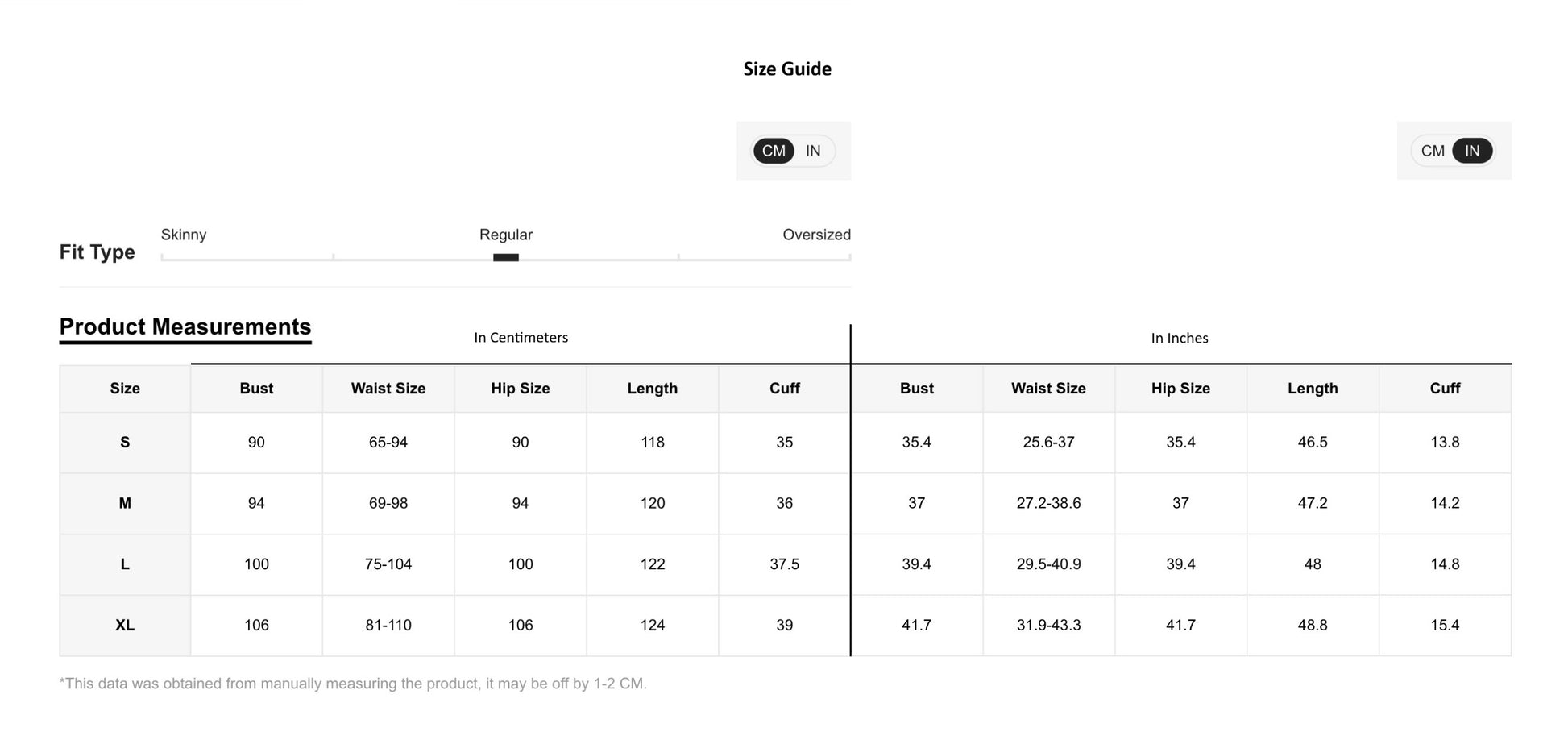Click the XL waist cell 81-110

(x=388, y=625)
